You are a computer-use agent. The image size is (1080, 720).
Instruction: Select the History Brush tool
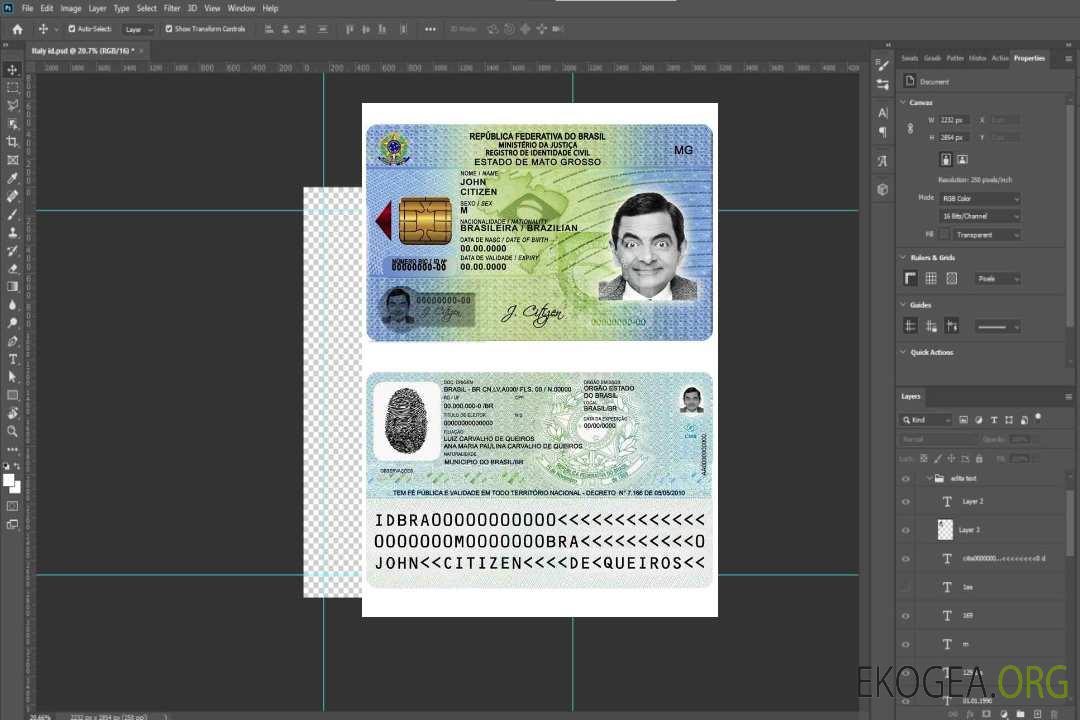point(12,251)
